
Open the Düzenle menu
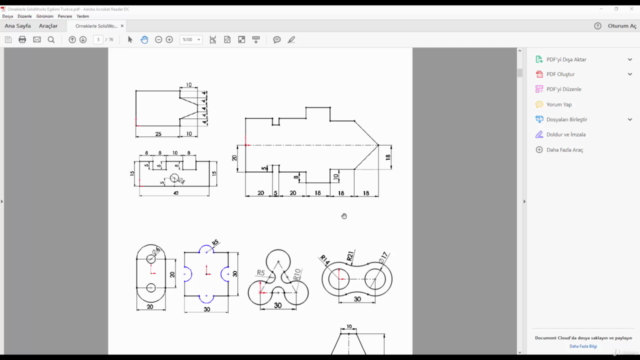[24, 16]
